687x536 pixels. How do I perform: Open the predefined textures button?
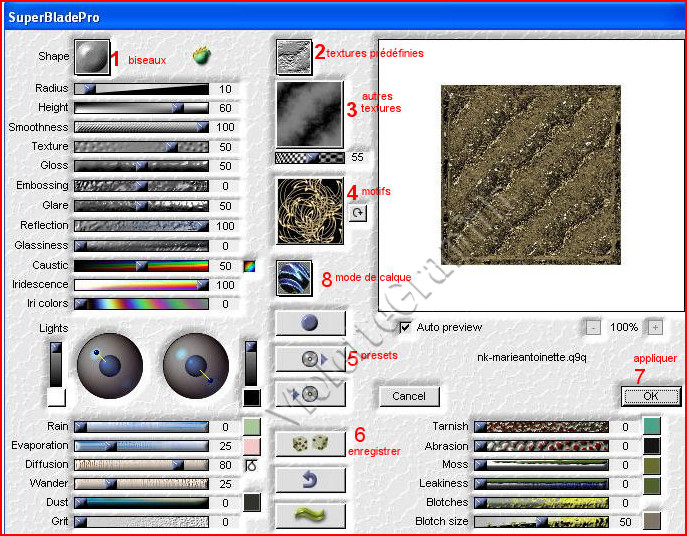pos(294,57)
